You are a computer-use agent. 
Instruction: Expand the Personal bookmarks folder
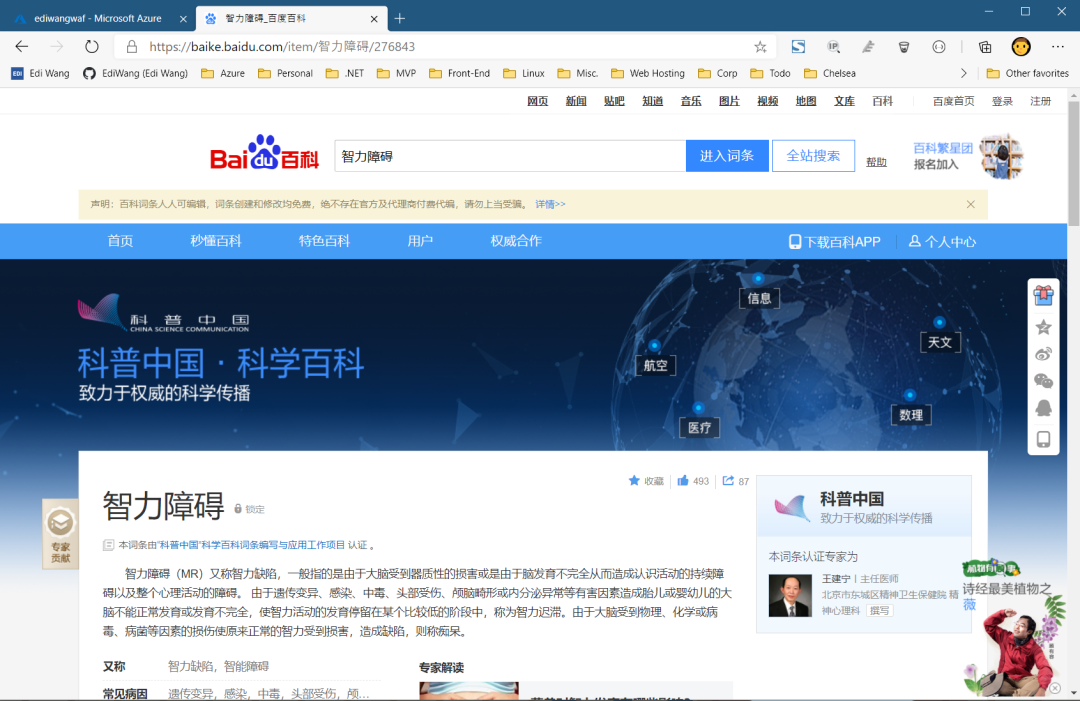click(x=285, y=73)
